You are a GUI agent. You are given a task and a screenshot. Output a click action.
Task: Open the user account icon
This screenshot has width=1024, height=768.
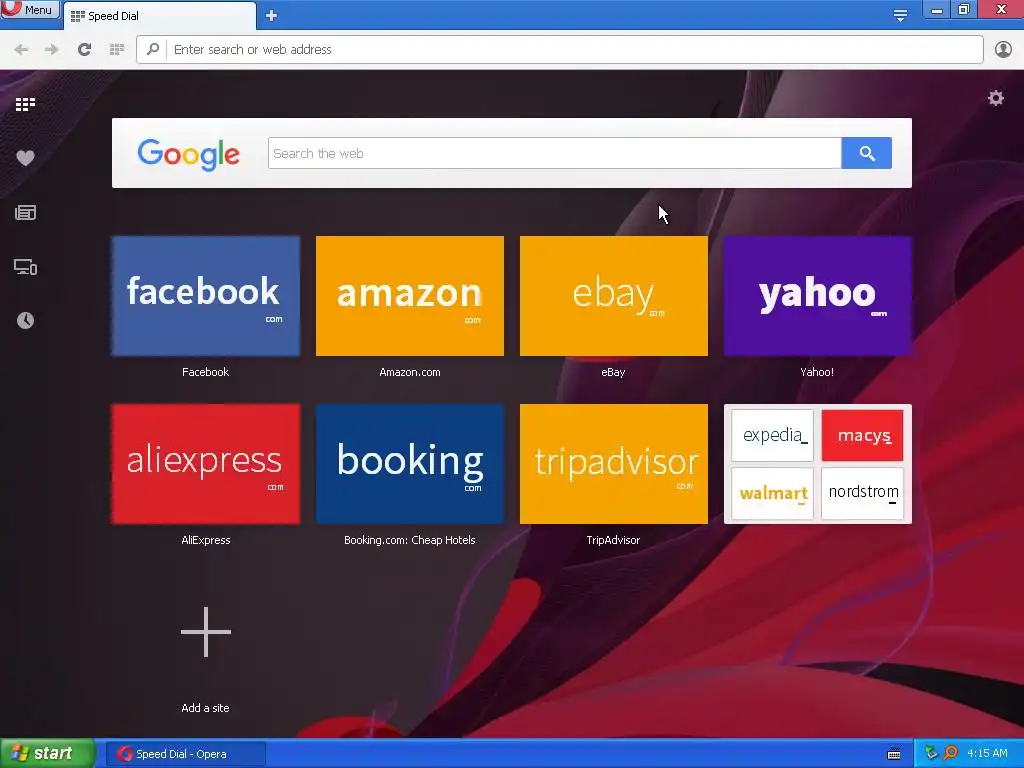click(1003, 50)
